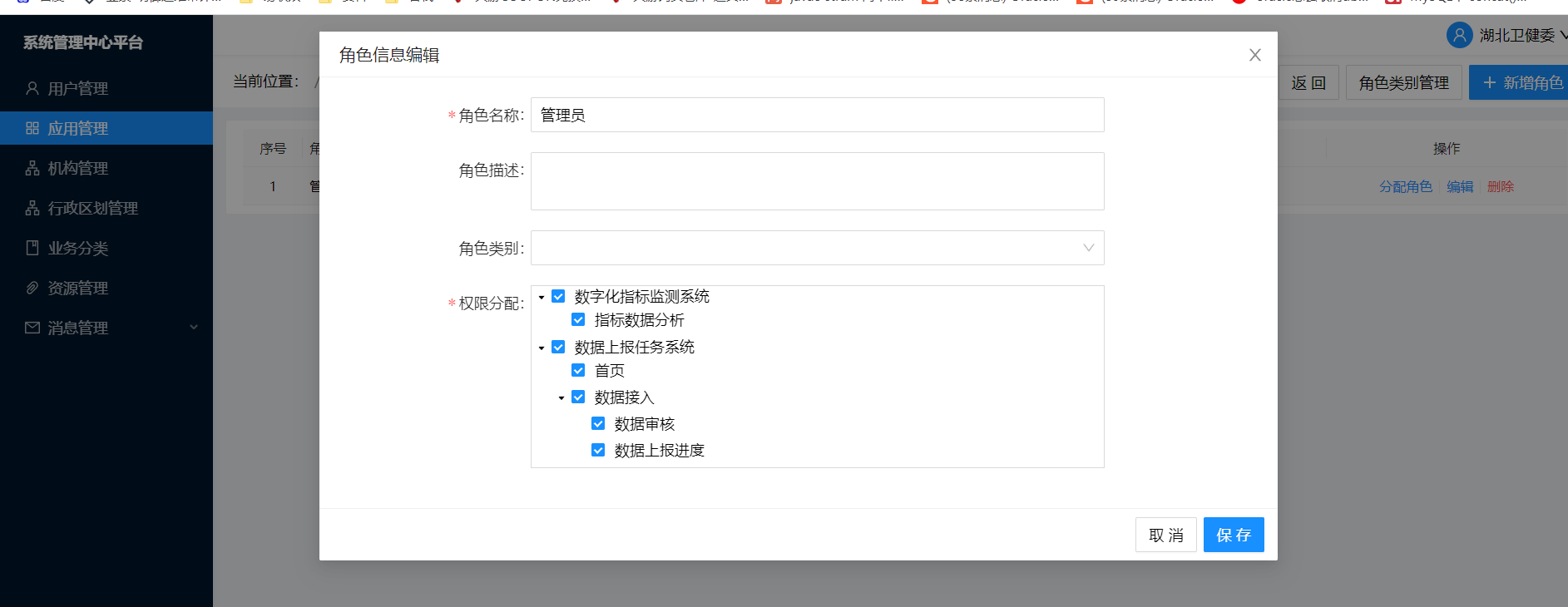The height and width of the screenshot is (607, 1568).
Task: Click the 行政区划管理 hierarchy icon
Action: click(32, 208)
